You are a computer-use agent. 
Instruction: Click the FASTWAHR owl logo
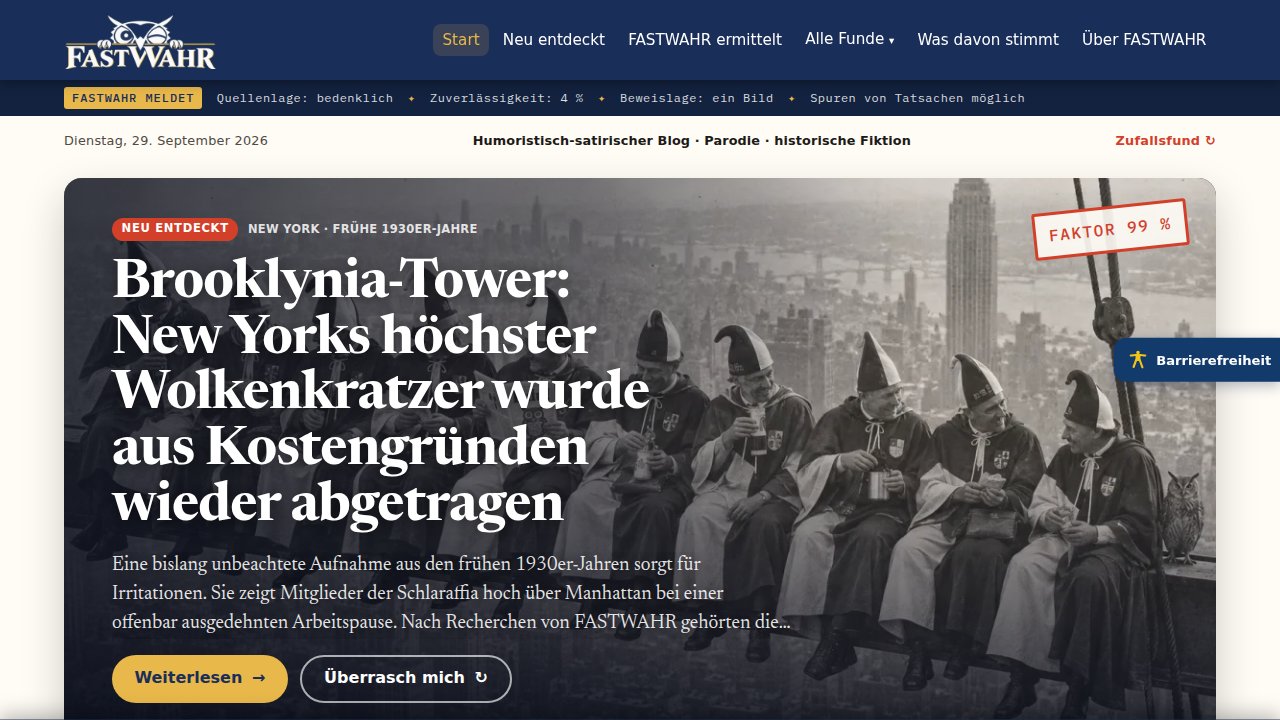(x=140, y=42)
